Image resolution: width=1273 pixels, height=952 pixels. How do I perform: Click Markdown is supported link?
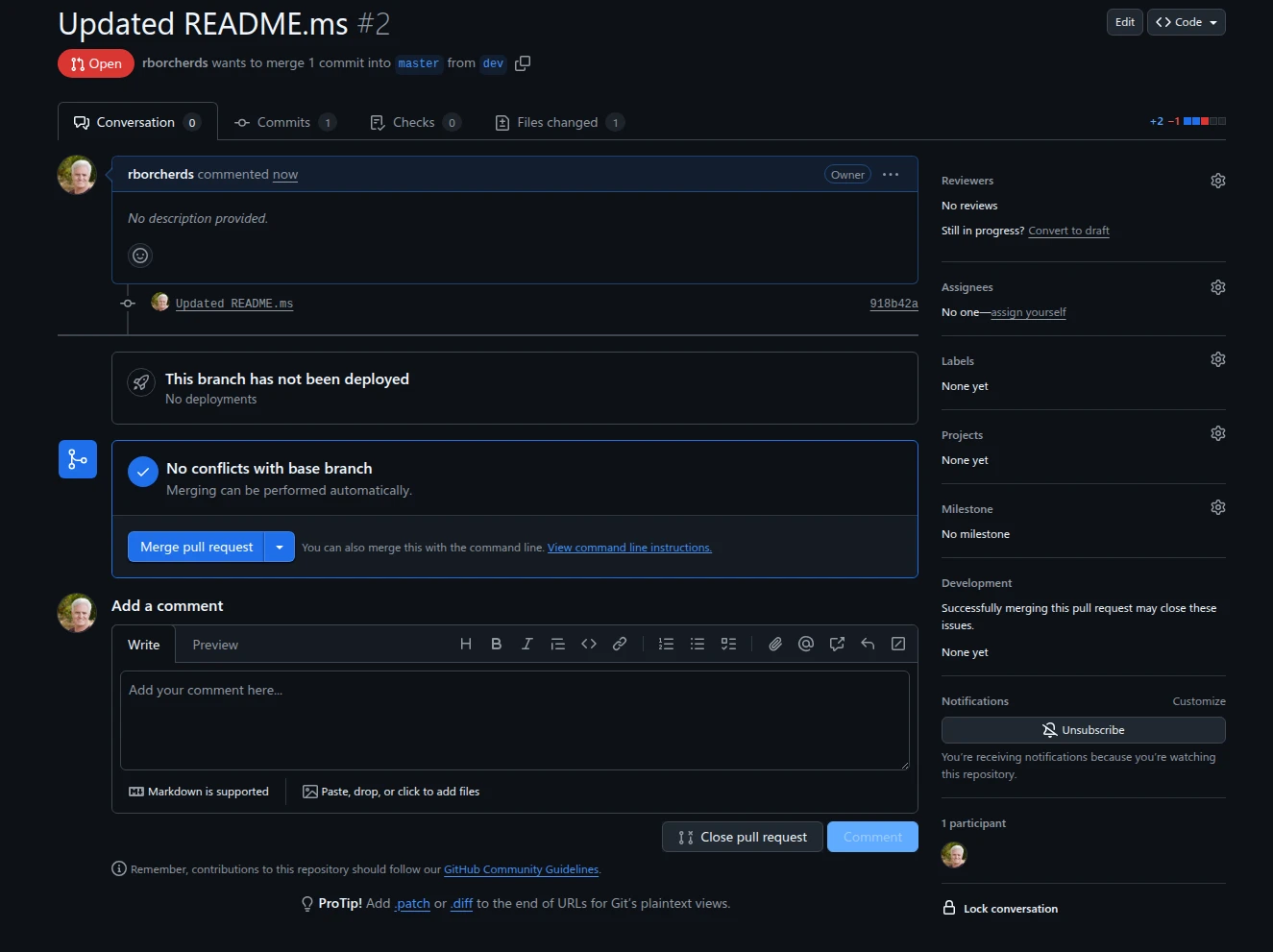coord(199,792)
